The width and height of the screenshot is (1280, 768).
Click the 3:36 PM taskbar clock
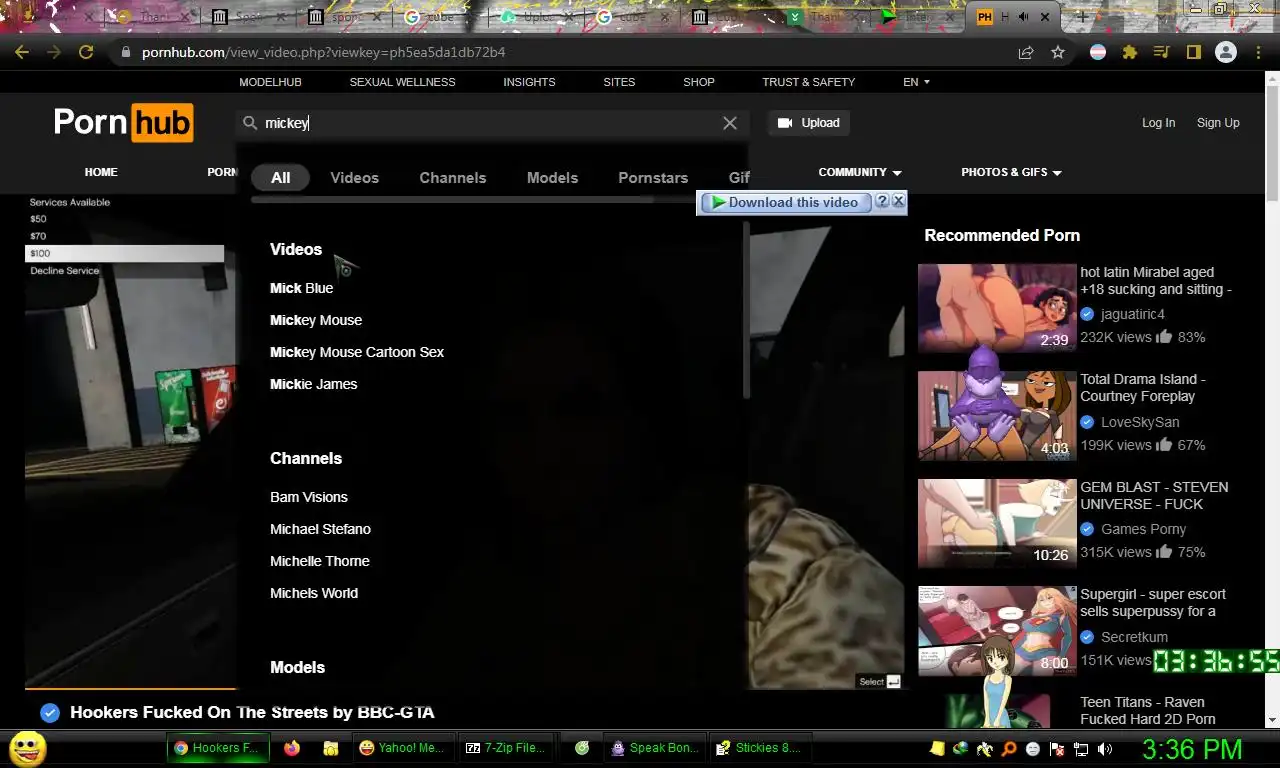coord(1192,749)
